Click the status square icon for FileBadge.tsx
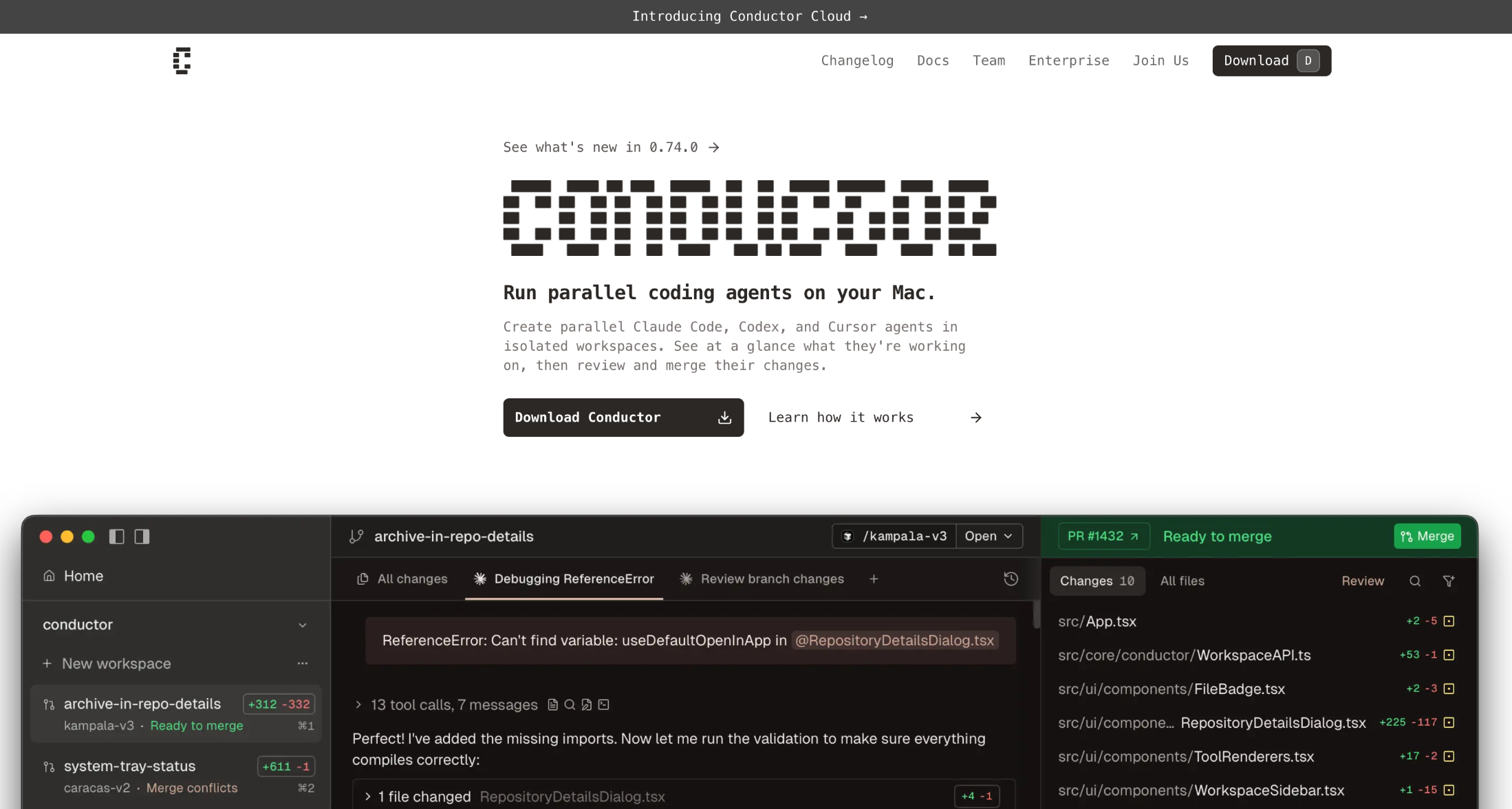This screenshot has width=1512, height=809. 1449,689
